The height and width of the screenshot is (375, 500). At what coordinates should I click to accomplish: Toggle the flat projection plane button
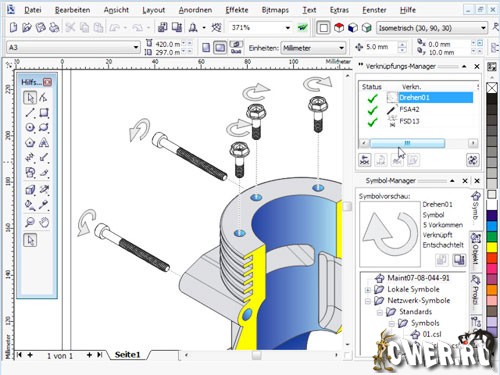(x=323, y=28)
